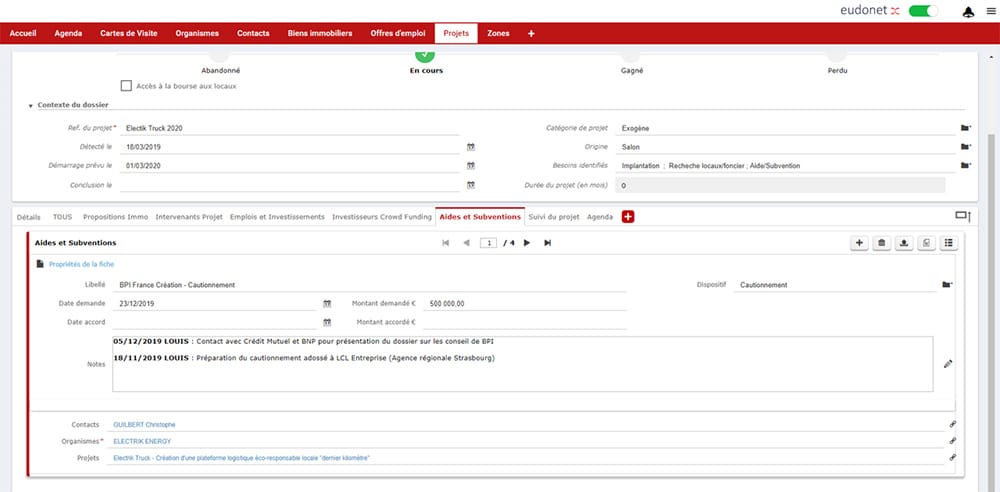Switch to list view in Aides et Subventions

coord(948,243)
